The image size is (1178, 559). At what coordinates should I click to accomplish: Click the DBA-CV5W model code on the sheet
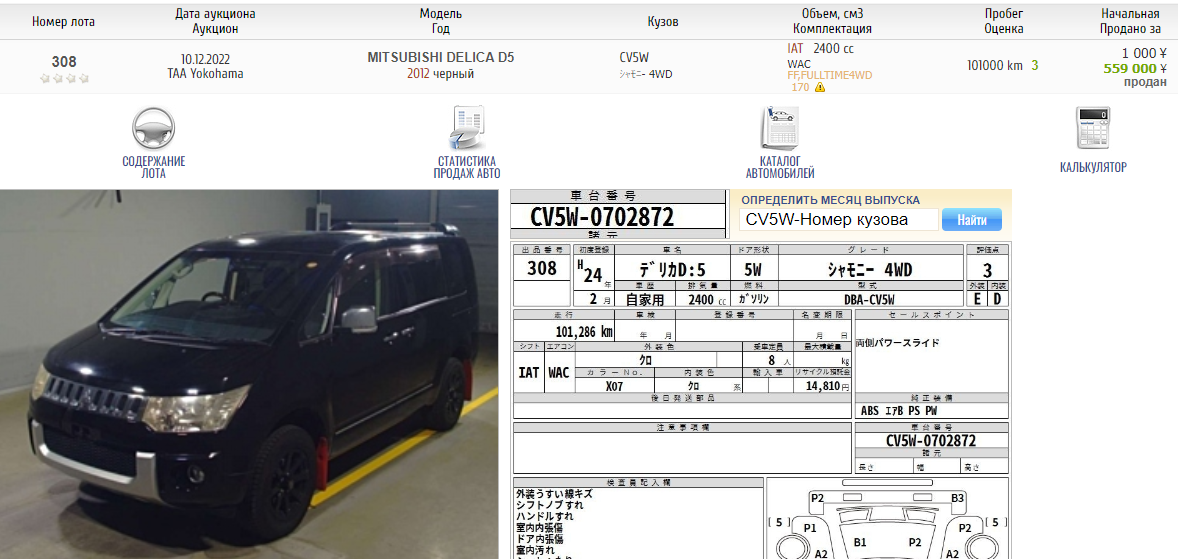pos(869,299)
